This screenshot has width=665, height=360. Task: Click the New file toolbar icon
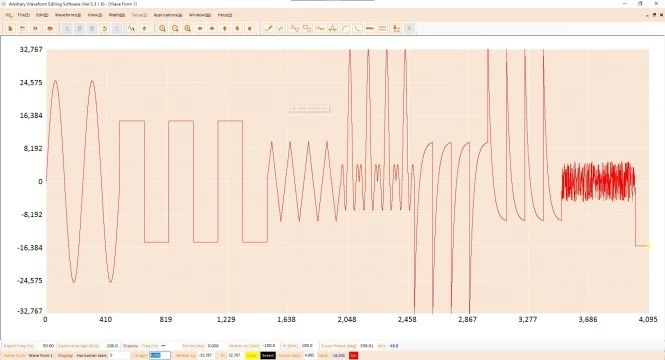(x=10, y=28)
